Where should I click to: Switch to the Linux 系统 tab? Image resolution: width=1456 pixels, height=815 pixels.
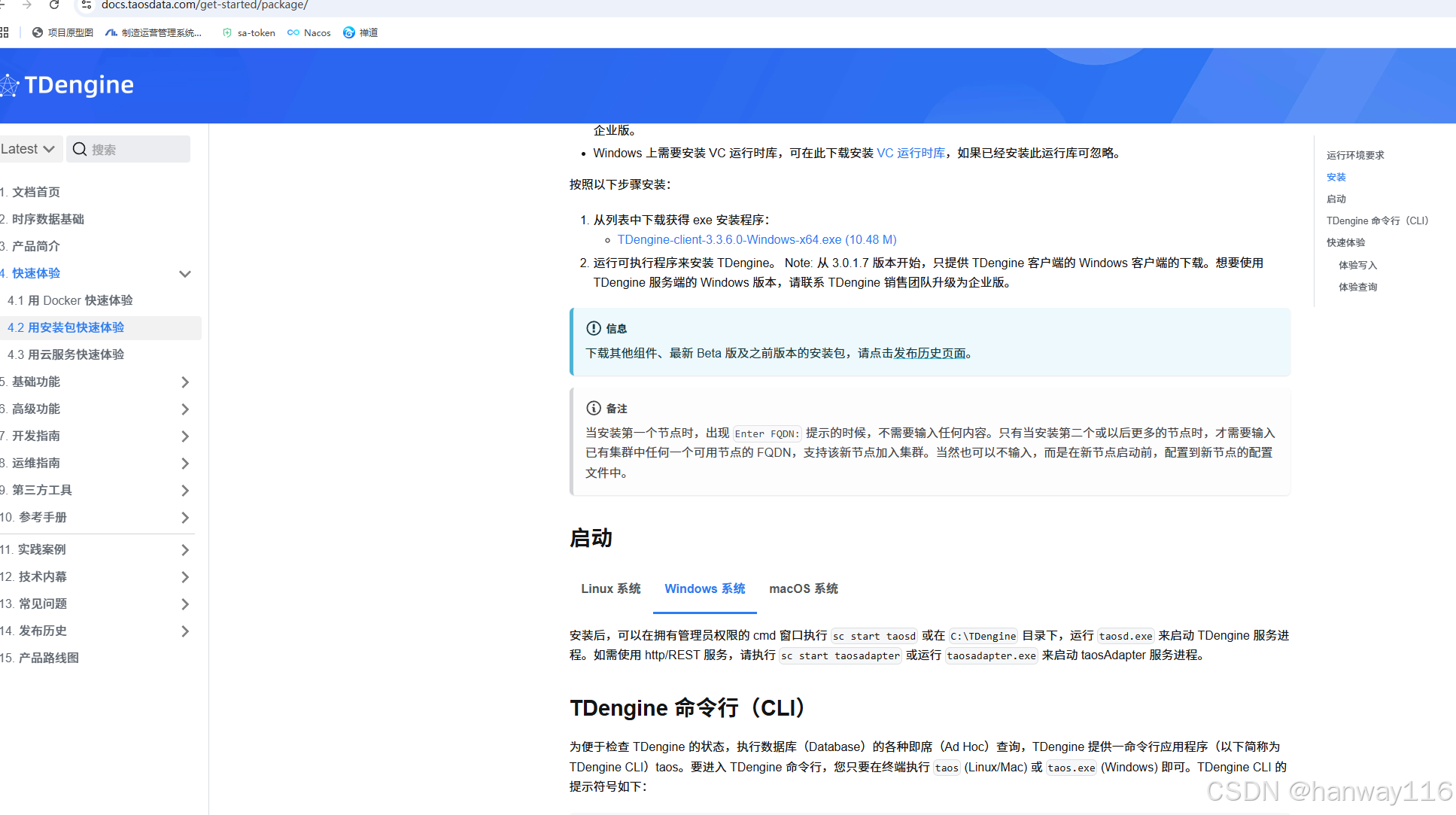pos(610,588)
